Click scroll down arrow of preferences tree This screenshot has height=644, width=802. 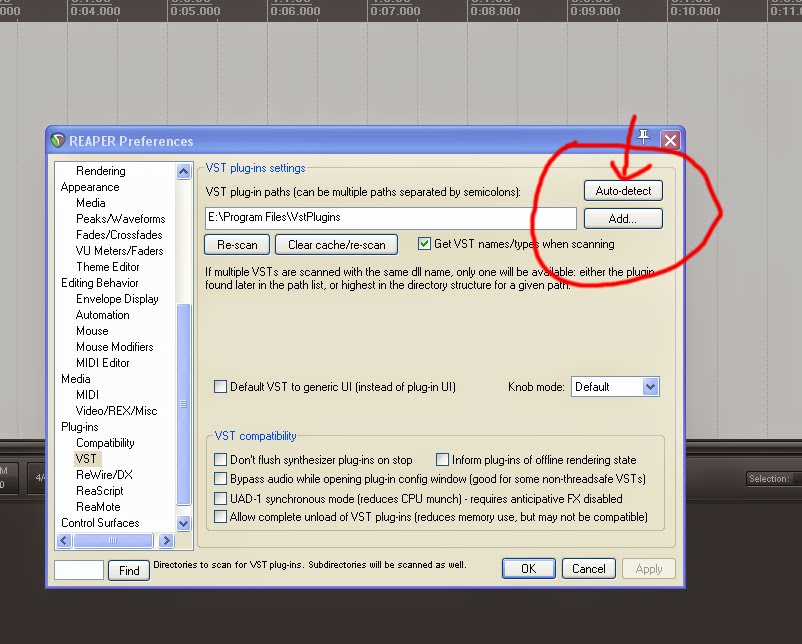click(x=184, y=523)
